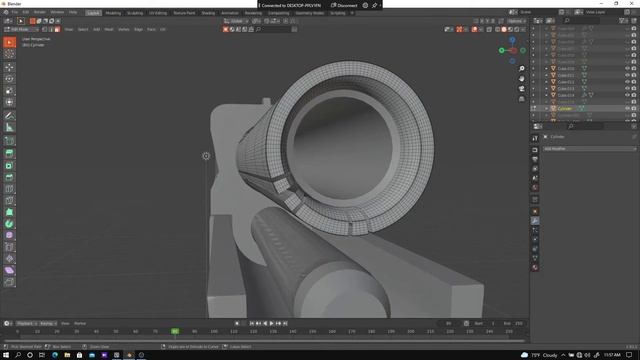
Task: Click the viewport pan hand icon
Action: click(522, 78)
